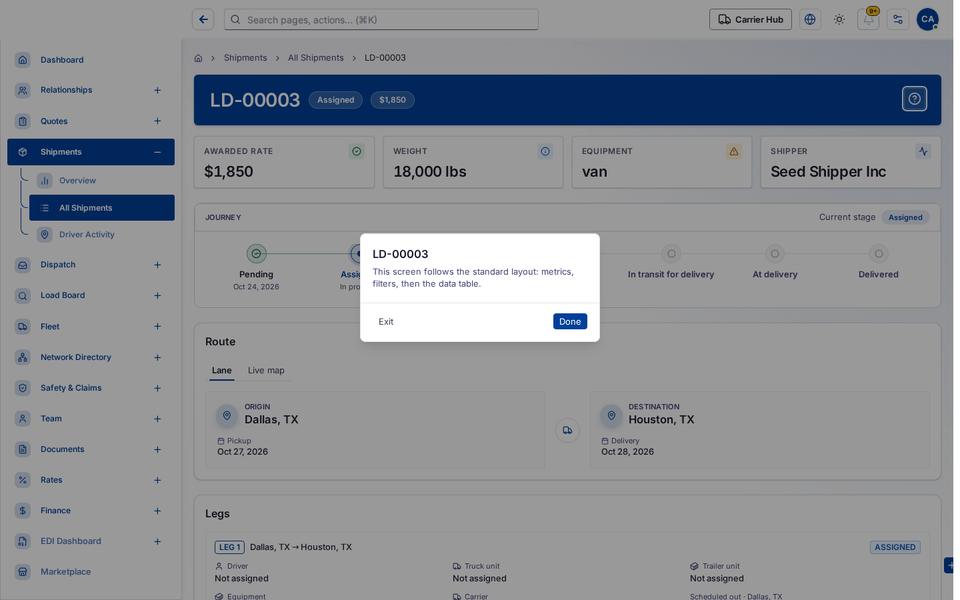
Task: Click the home breadcrumb icon
Action: (x=198, y=58)
